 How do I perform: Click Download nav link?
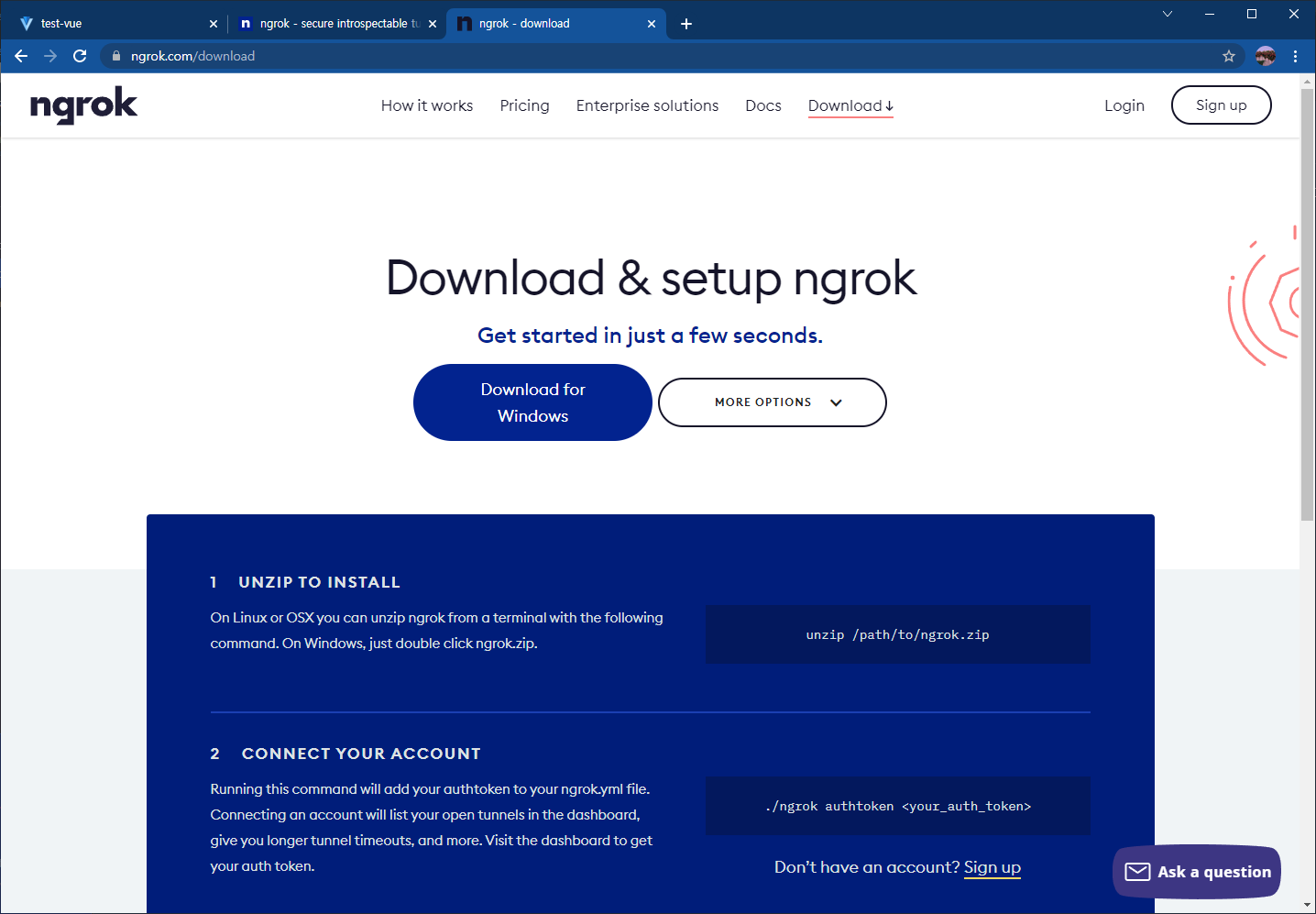[850, 105]
